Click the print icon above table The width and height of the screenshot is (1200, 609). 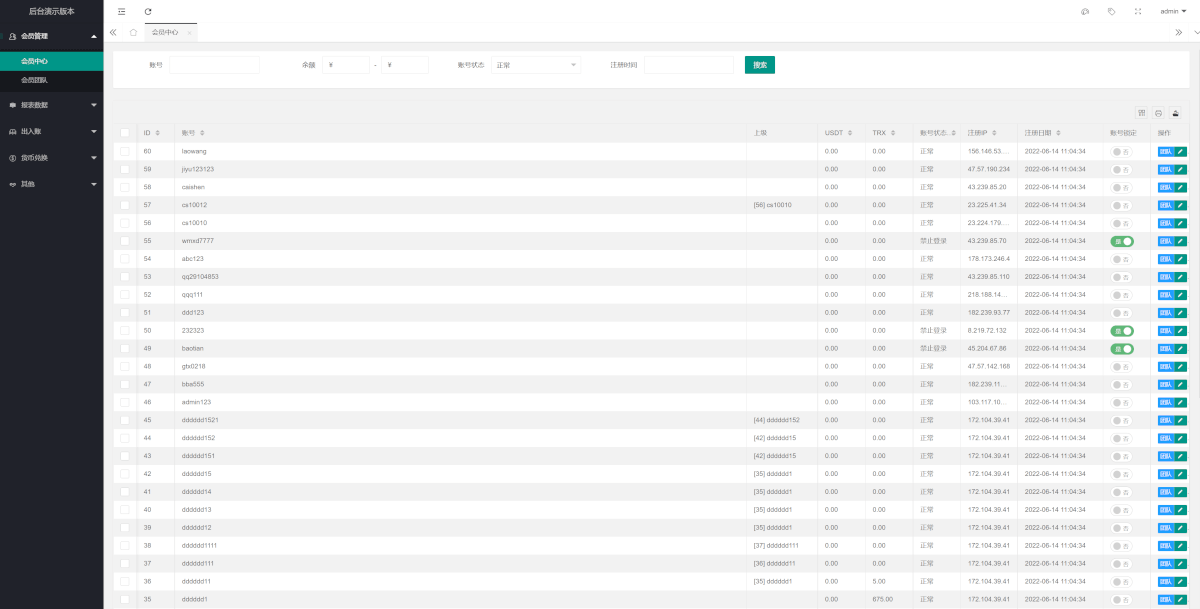click(1158, 113)
